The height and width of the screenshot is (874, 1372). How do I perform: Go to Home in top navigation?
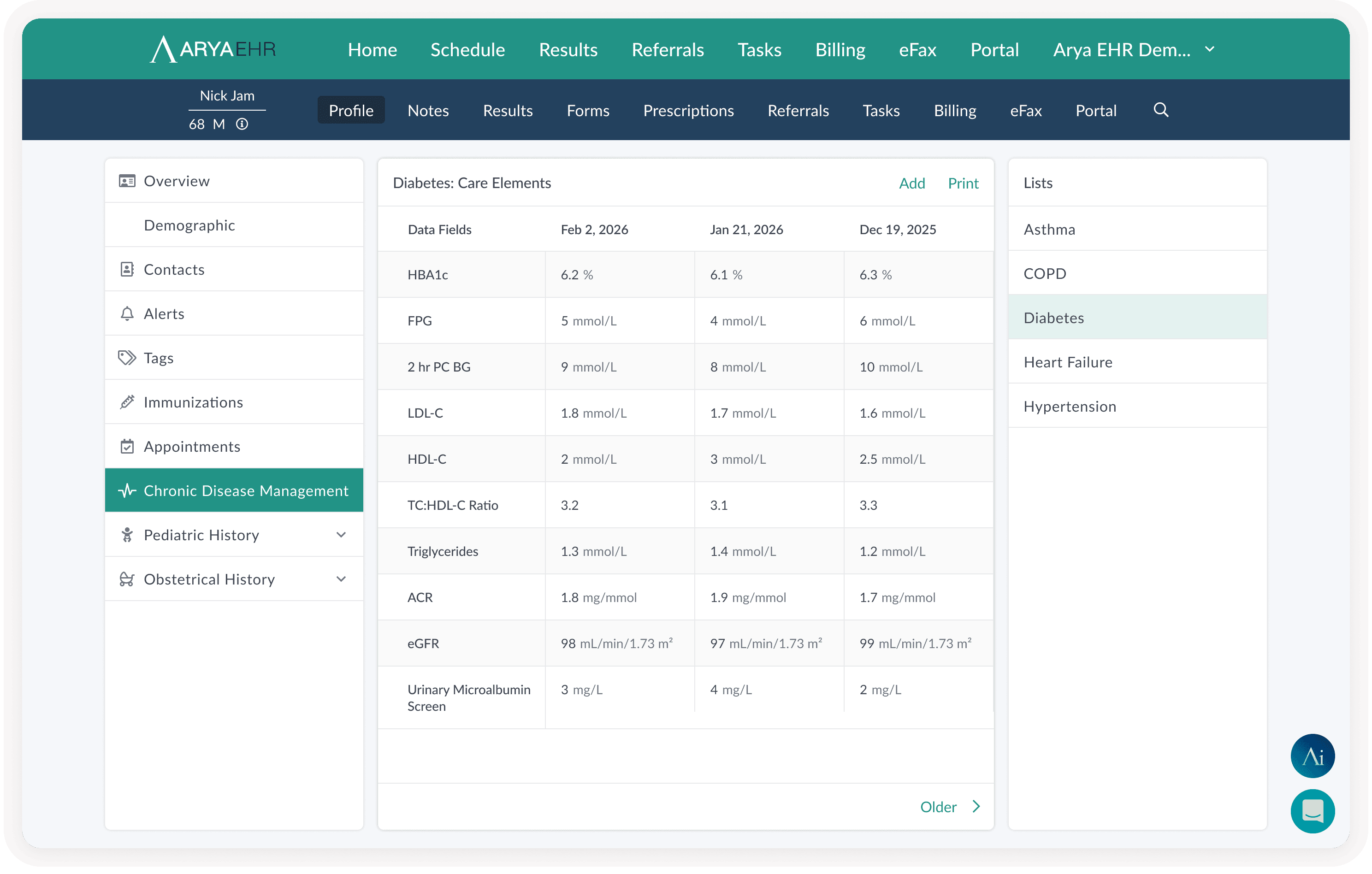(x=372, y=50)
